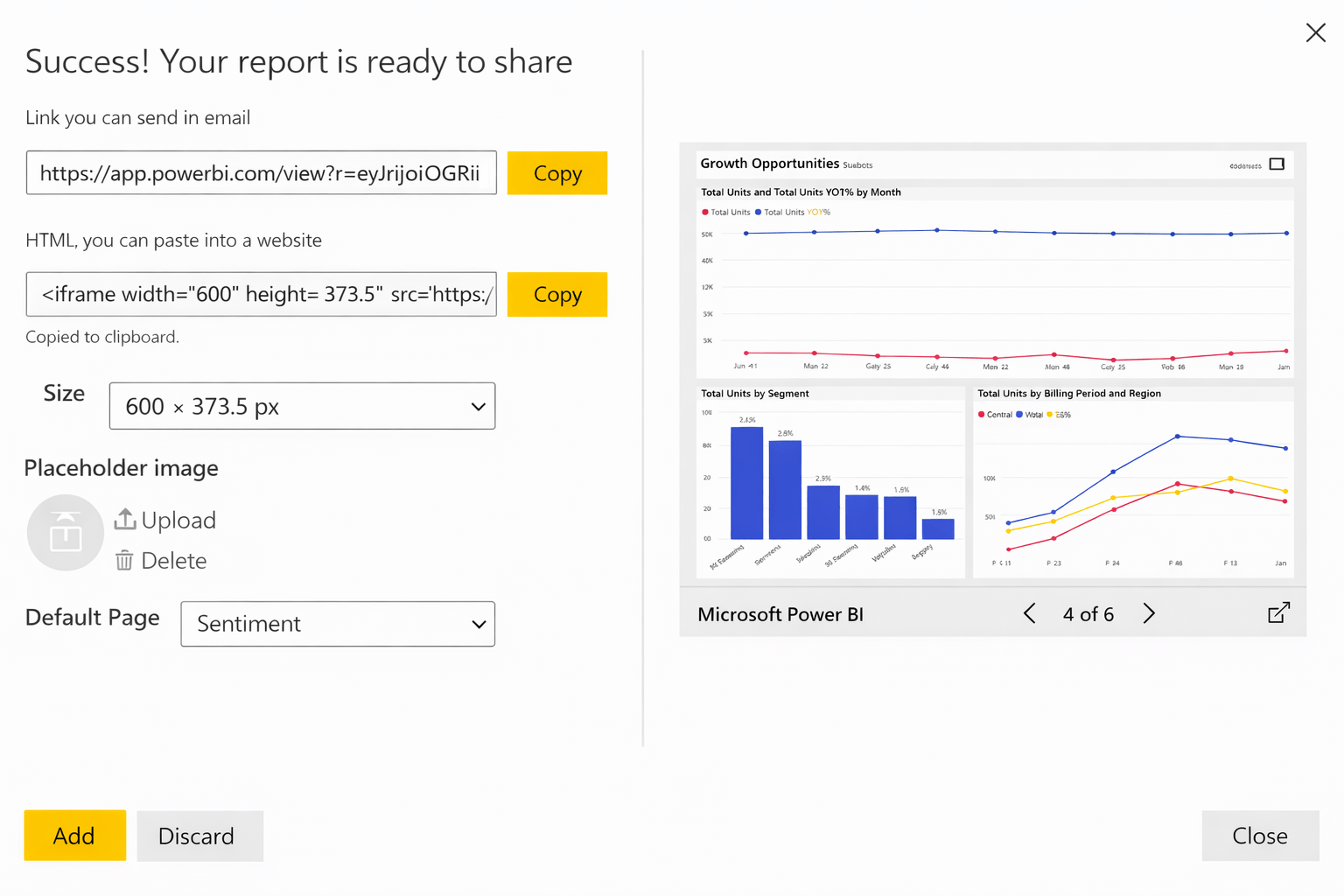Click the Upload text label
Image resolution: width=1344 pixels, height=896 pixels.
coord(178,520)
